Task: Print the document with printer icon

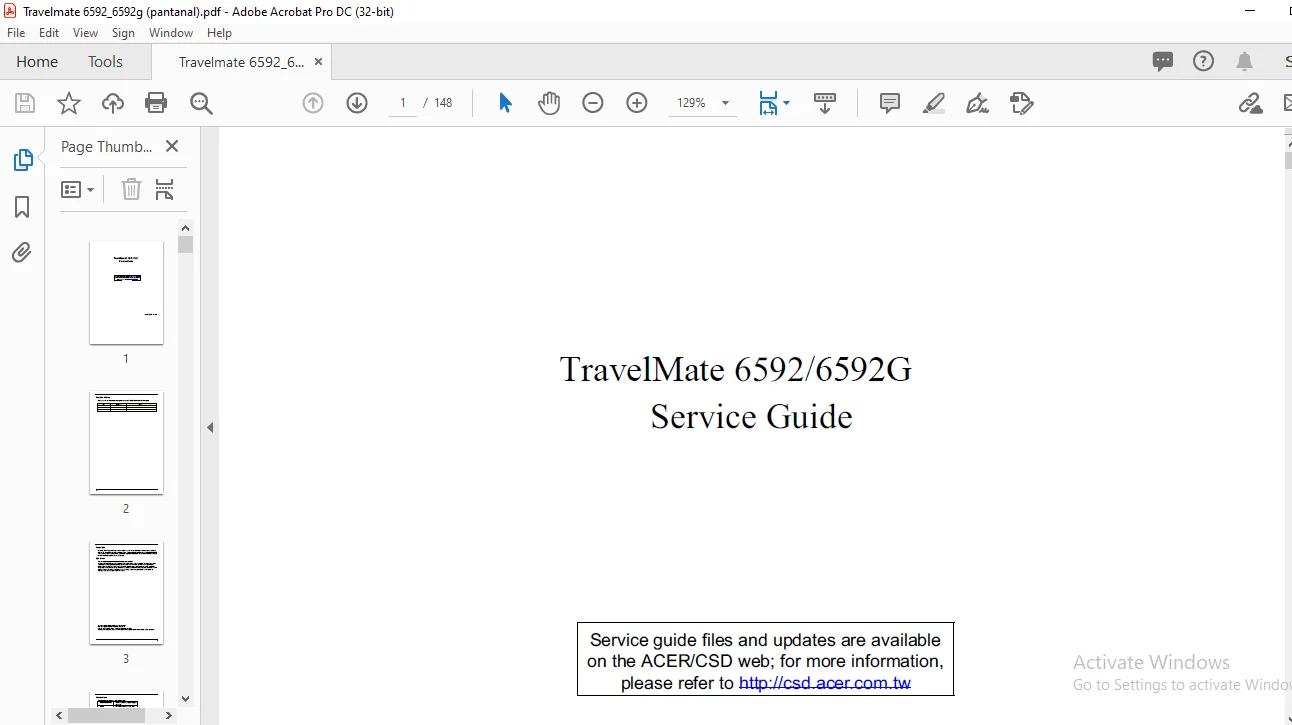Action: pos(156,103)
